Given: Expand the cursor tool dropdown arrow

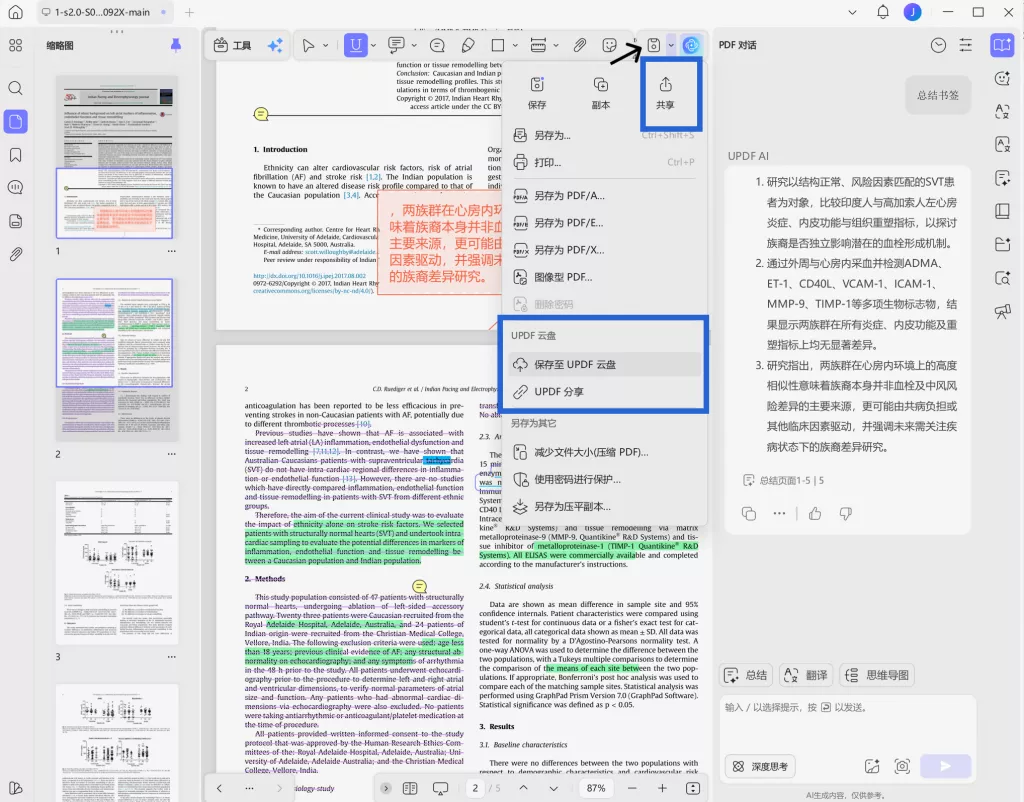Looking at the screenshot, I should (325, 45).
